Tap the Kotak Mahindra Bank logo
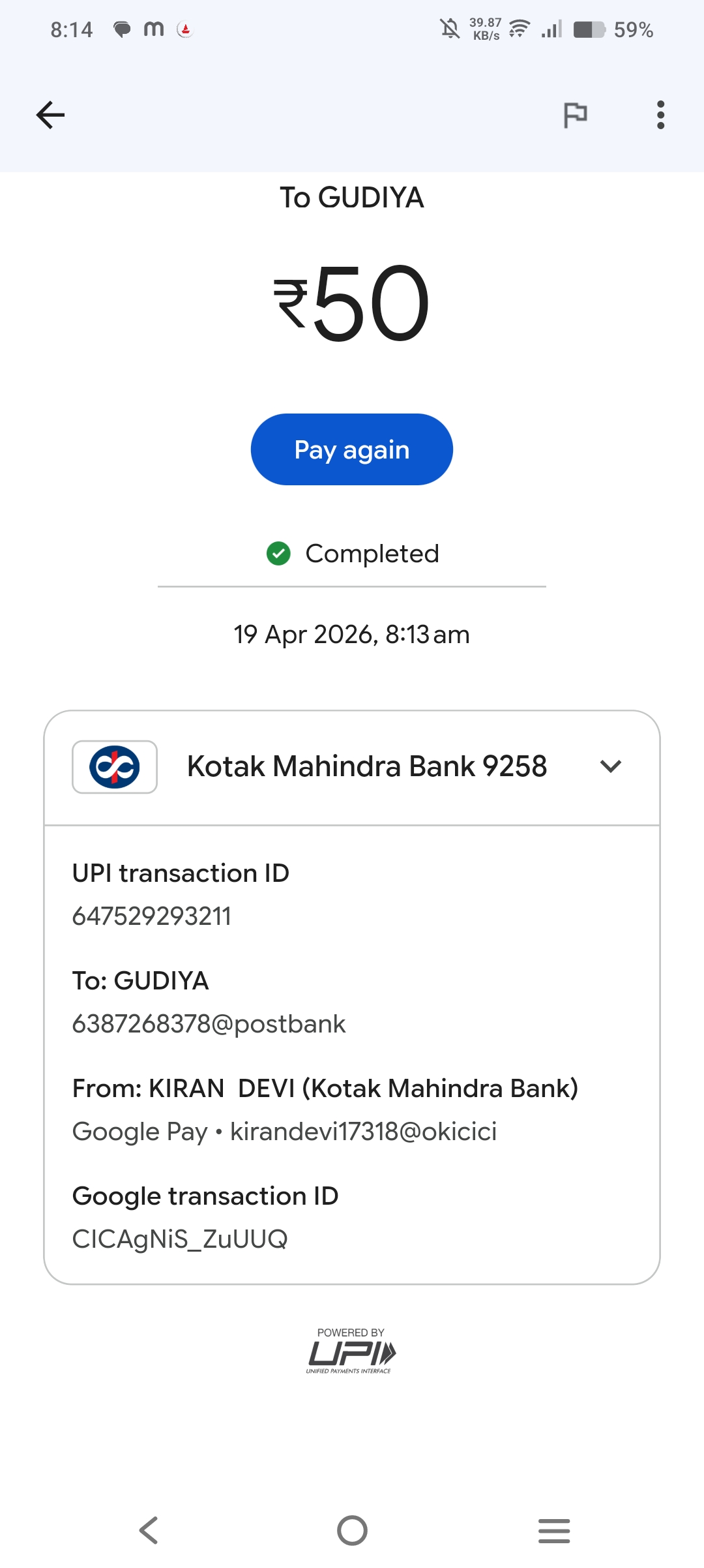 pyautogui.click(x=115, y=767)
